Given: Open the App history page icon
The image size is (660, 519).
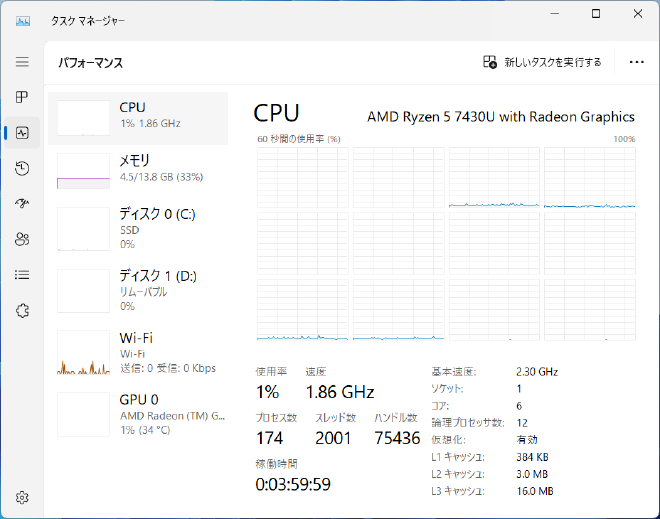Looking at the screenshot, I should 22,168.
